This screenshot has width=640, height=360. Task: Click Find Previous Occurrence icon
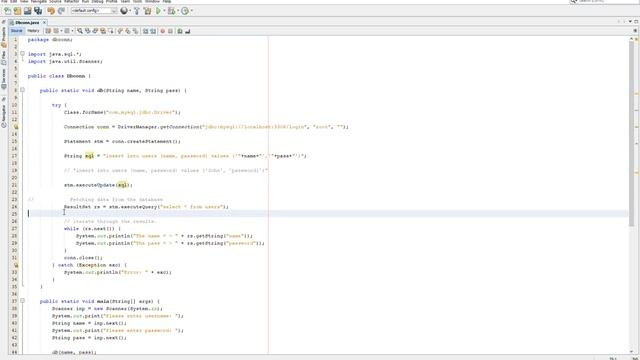[87, 31]
